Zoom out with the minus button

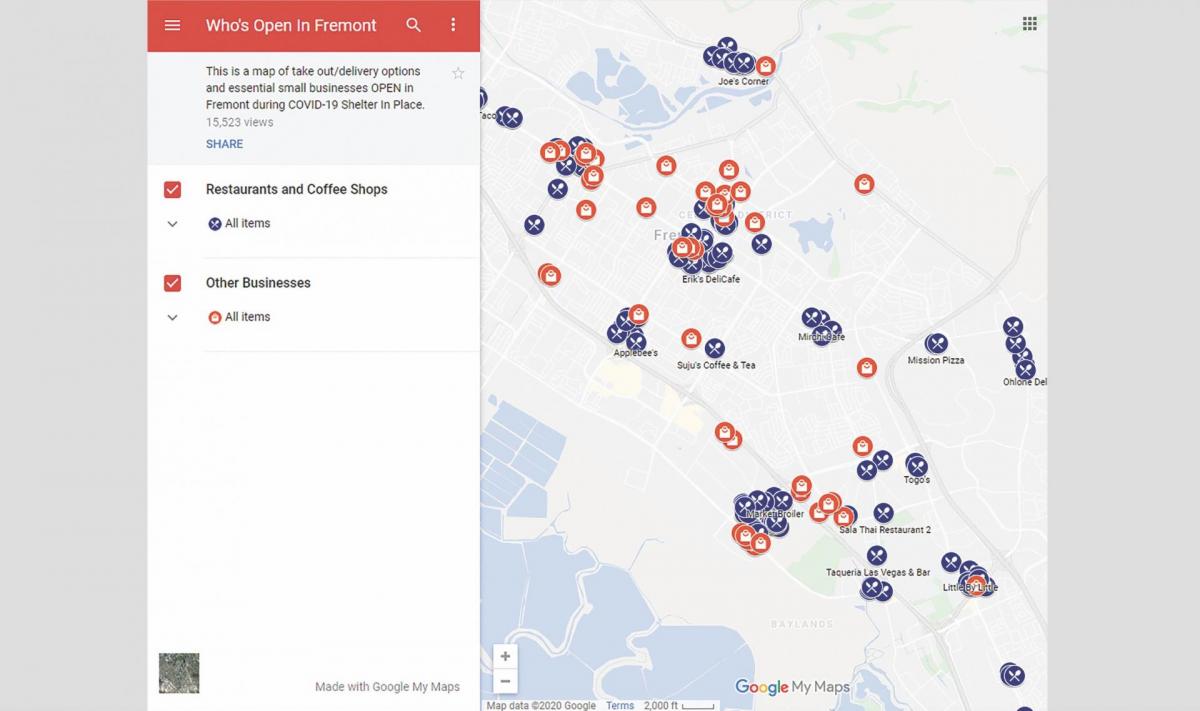(505, 681)
